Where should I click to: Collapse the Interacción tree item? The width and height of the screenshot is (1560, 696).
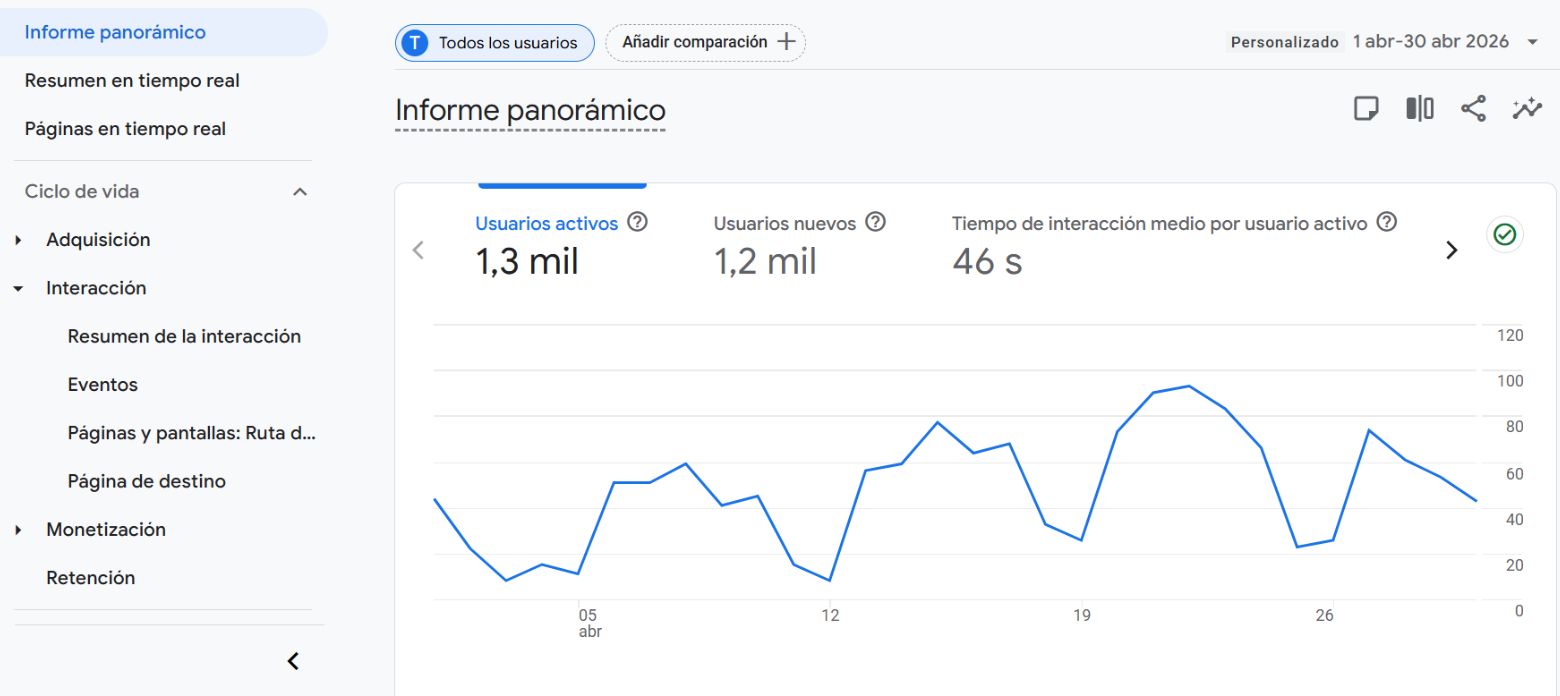(x=18, y=288)
